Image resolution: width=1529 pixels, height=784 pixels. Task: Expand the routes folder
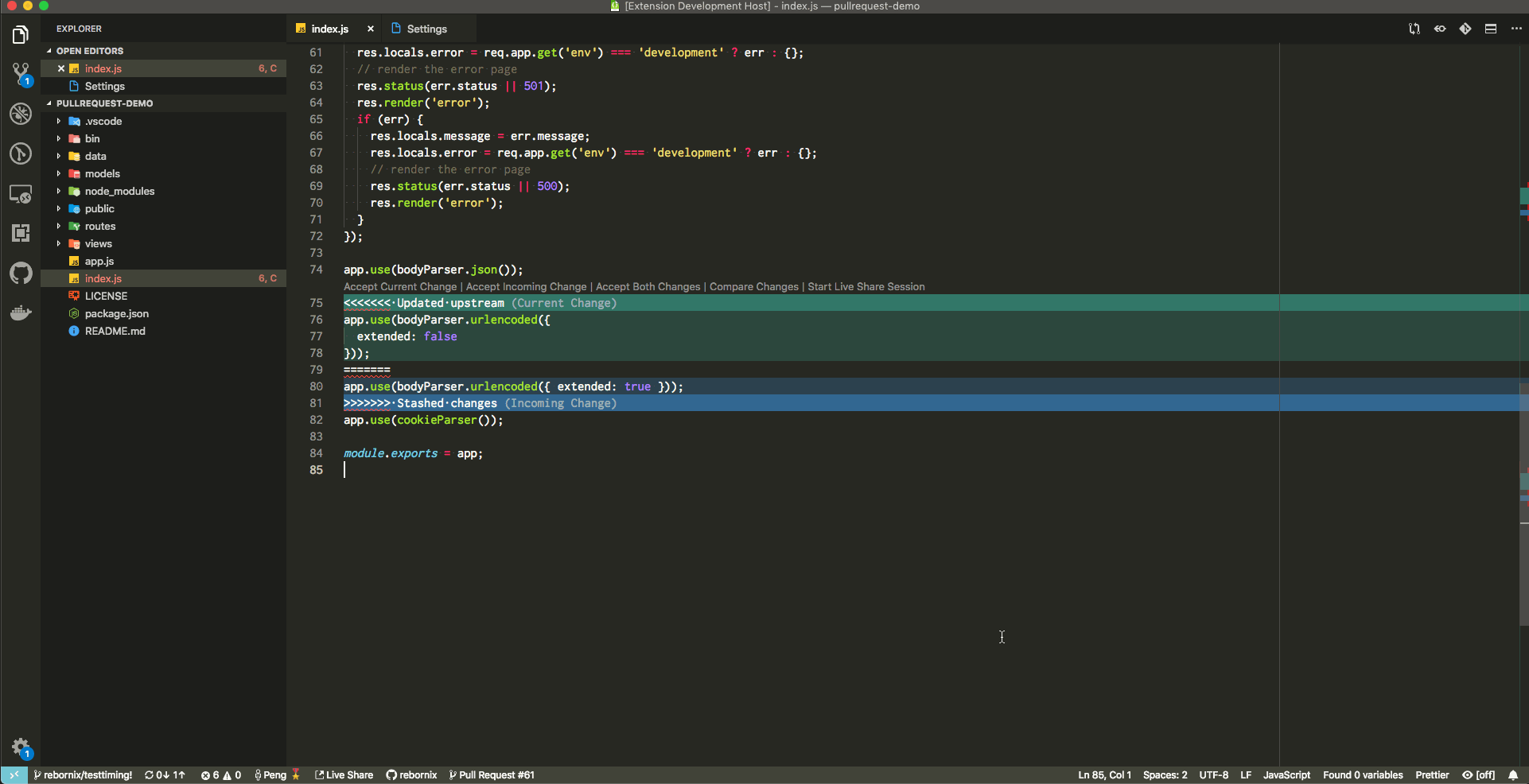pos(59,226)
